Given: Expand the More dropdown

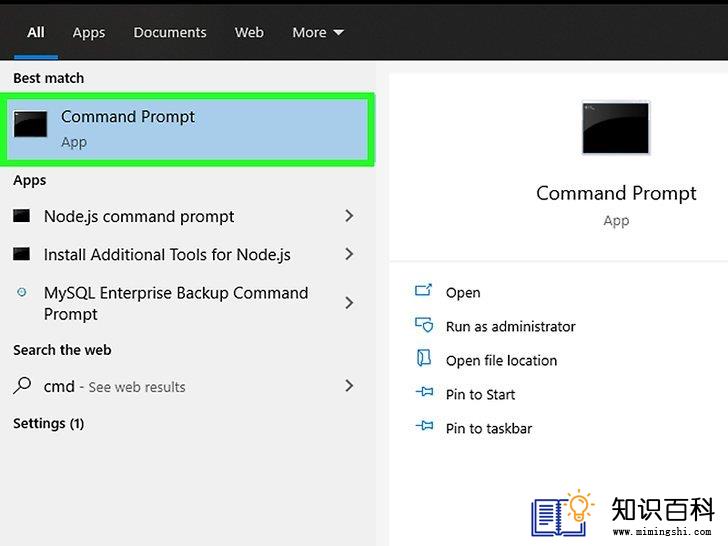Looking at the screenshot, I should [318, 32].
